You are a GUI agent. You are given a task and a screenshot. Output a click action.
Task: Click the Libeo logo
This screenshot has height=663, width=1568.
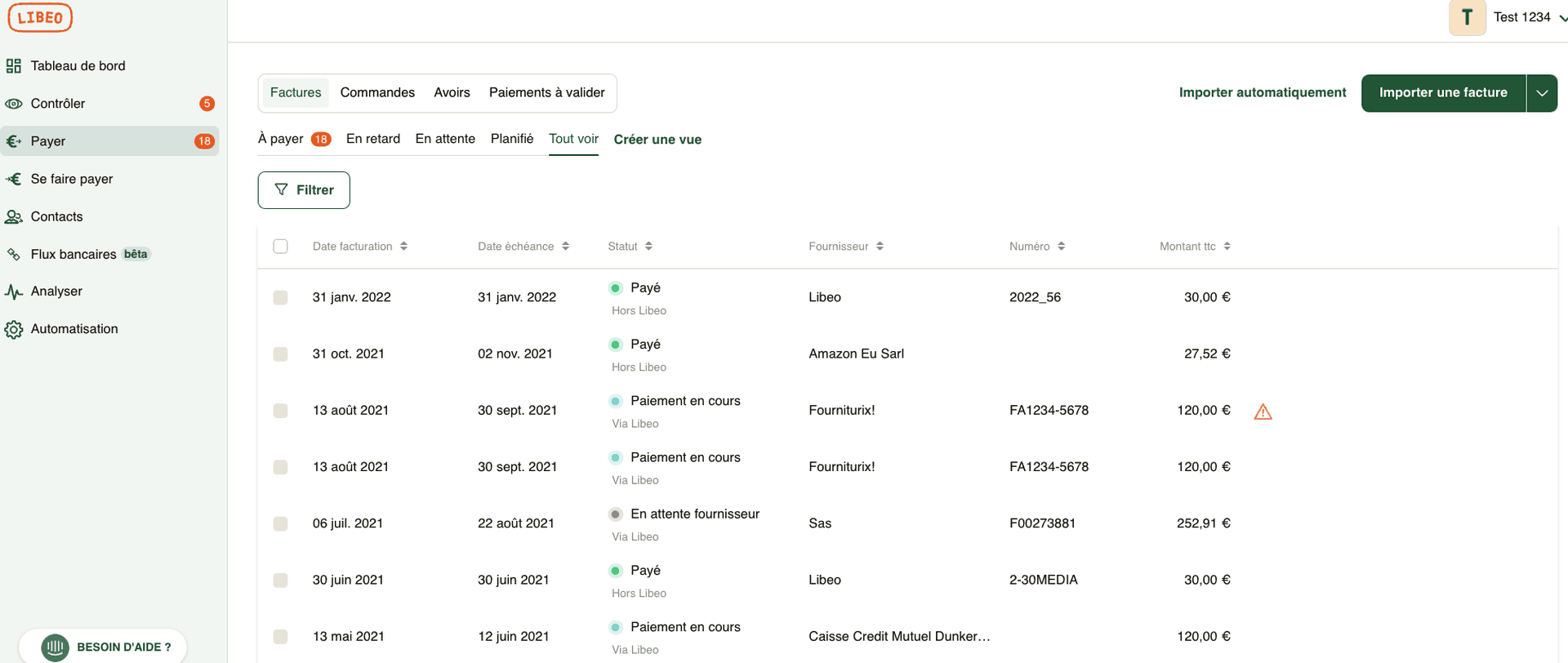[40, 17]
